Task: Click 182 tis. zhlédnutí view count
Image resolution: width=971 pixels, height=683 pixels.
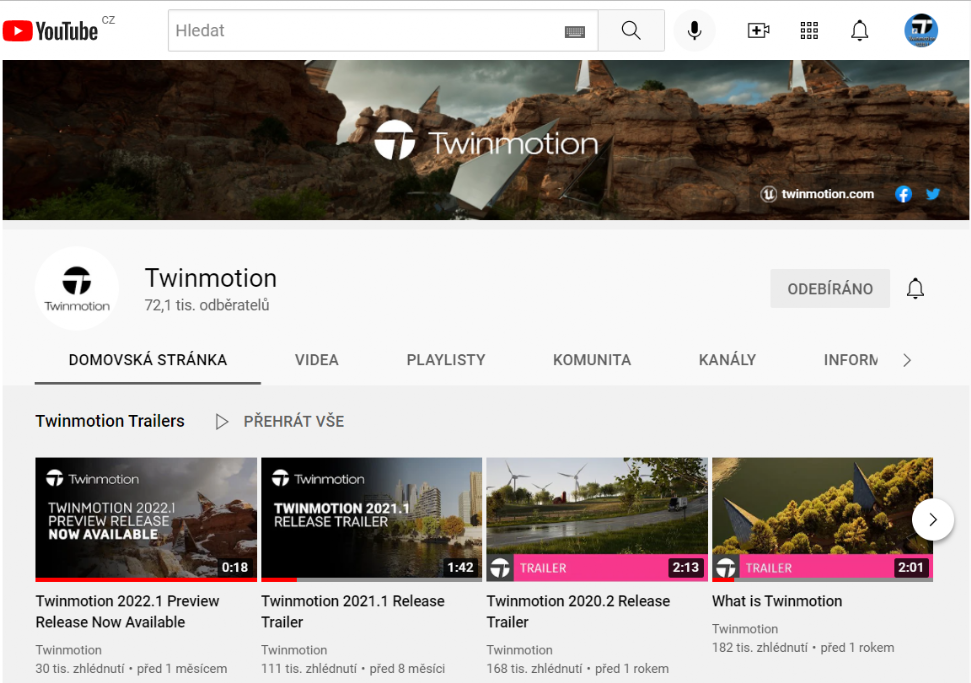Action: tap(760, 648)
